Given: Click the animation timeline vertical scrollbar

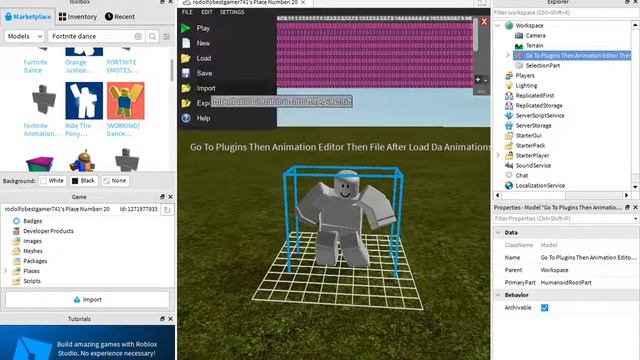Looking at the screenshot, I should (x=476, y=35).
